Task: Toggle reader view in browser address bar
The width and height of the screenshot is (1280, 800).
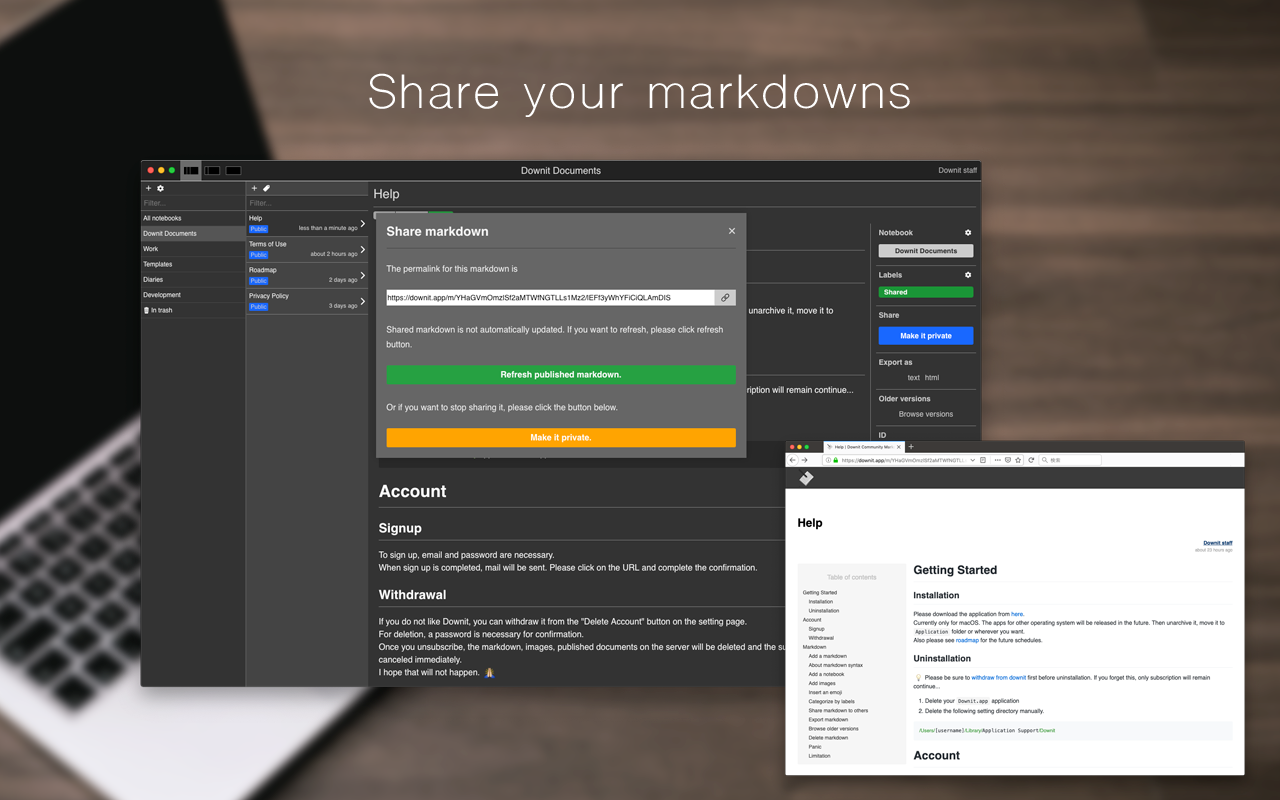Action: [983, 460]
